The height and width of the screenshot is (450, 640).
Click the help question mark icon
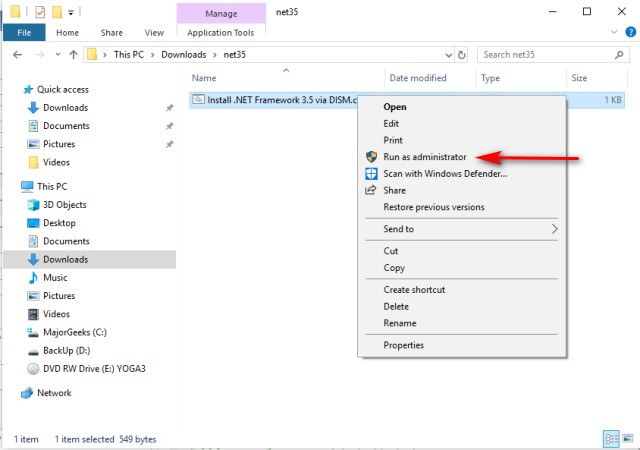click(628, 32)
